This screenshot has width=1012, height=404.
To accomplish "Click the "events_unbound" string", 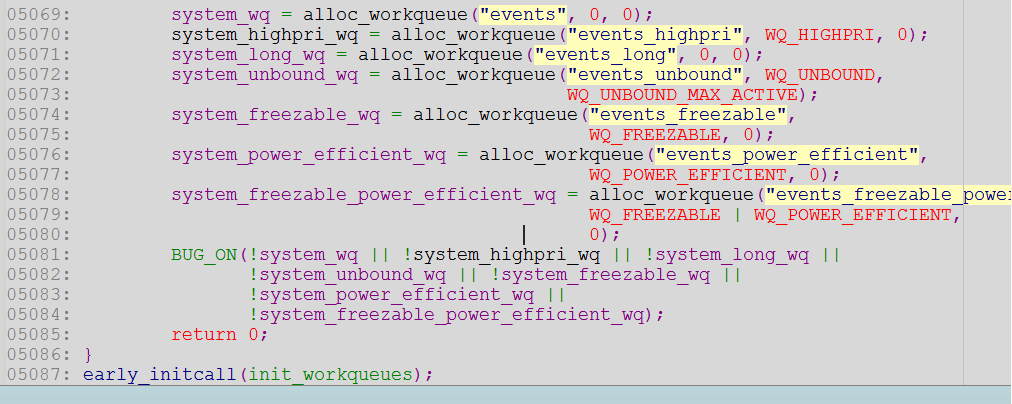I will point(654,74).
